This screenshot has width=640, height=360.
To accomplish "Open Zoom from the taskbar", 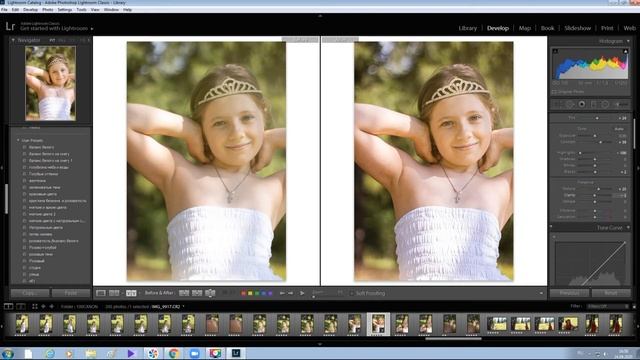I will tap(194, 353).
